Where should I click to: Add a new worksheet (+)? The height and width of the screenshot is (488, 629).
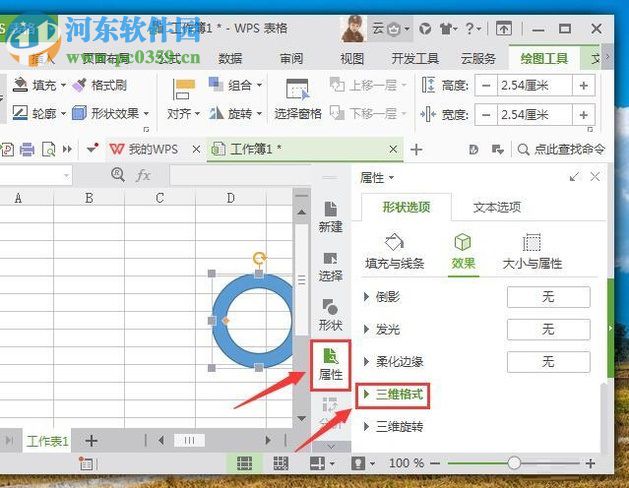pyautogui.click(x=91, y=441)
